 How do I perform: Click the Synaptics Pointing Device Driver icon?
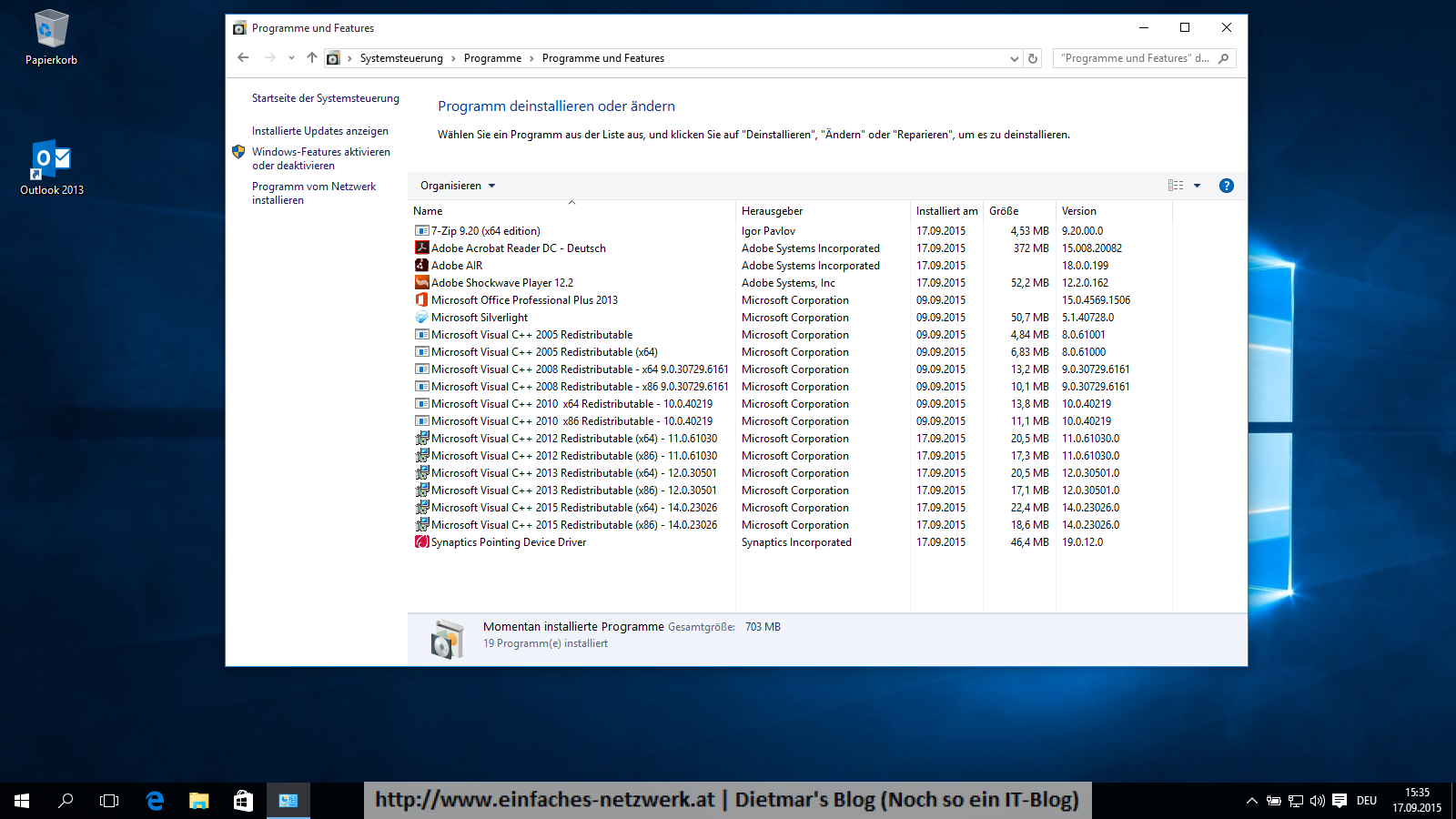pos(421,542)
